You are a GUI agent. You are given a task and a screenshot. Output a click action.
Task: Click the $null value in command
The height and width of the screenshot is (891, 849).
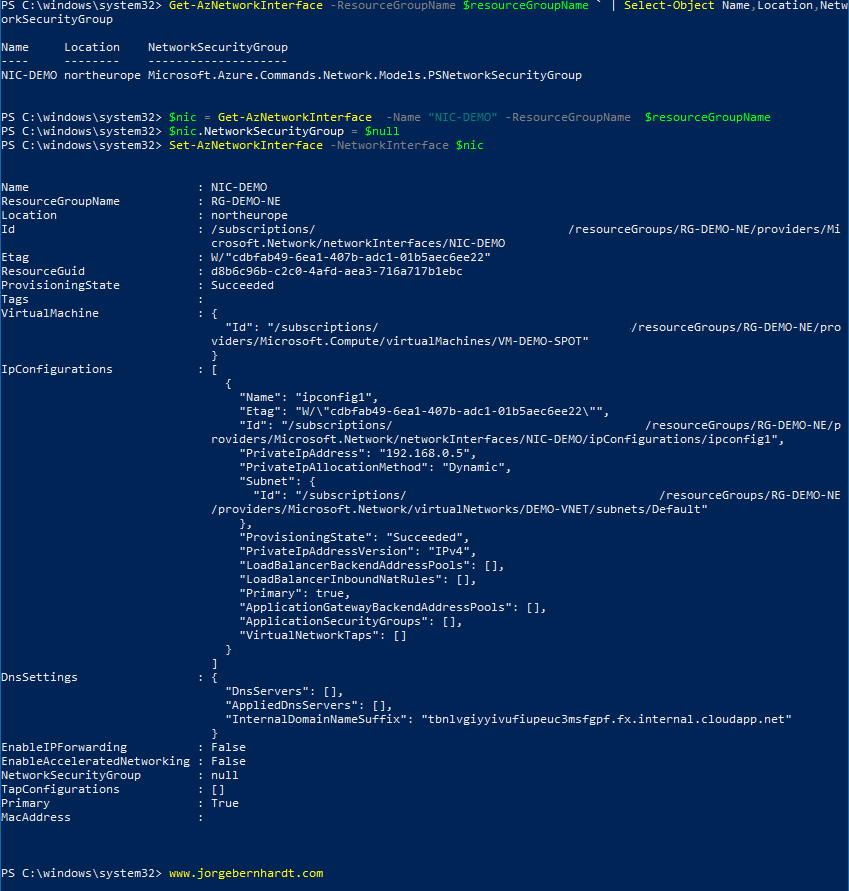(x=382, y=131)
